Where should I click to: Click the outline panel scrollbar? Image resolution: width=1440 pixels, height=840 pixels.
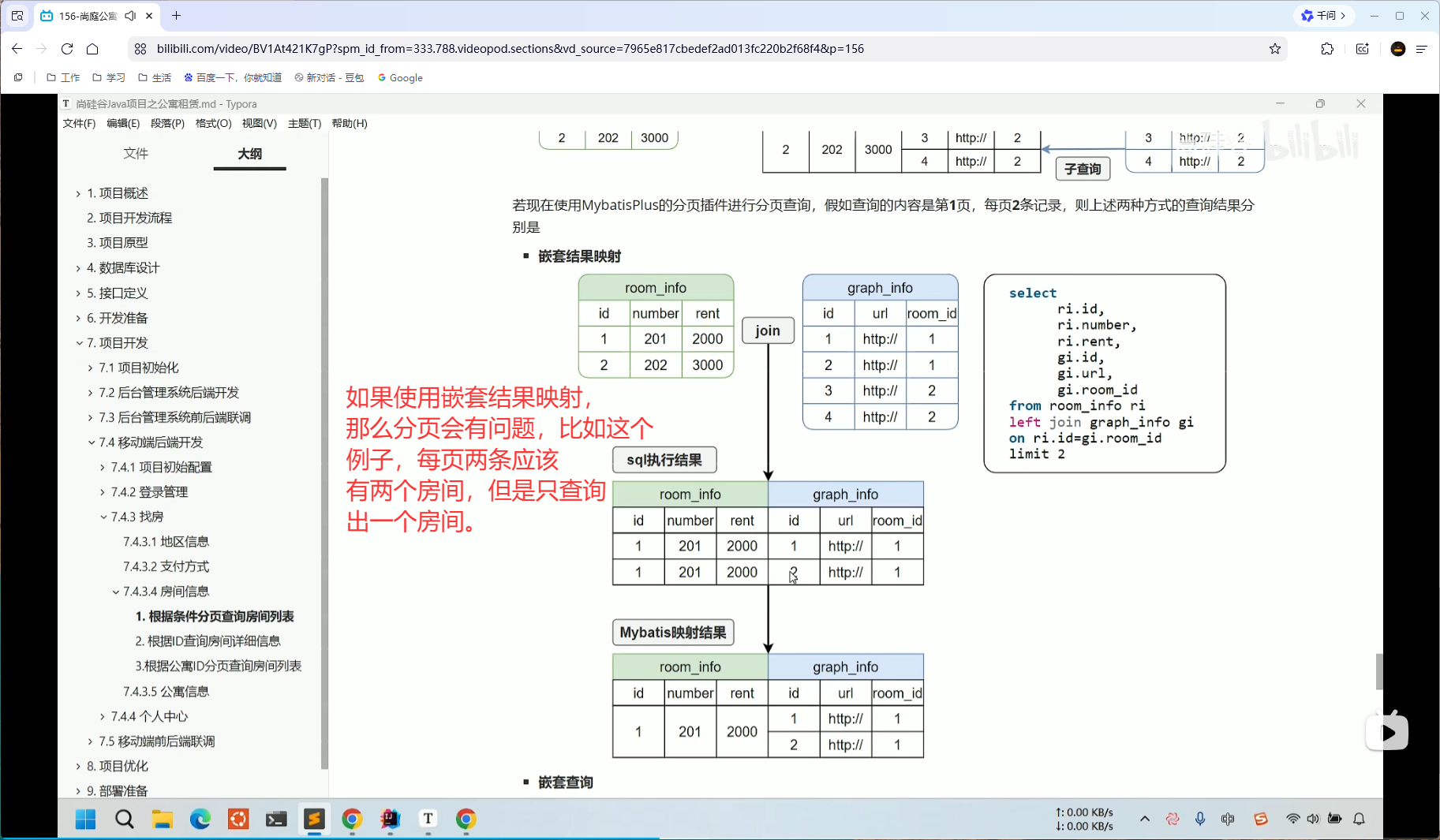tap(324, 473)
